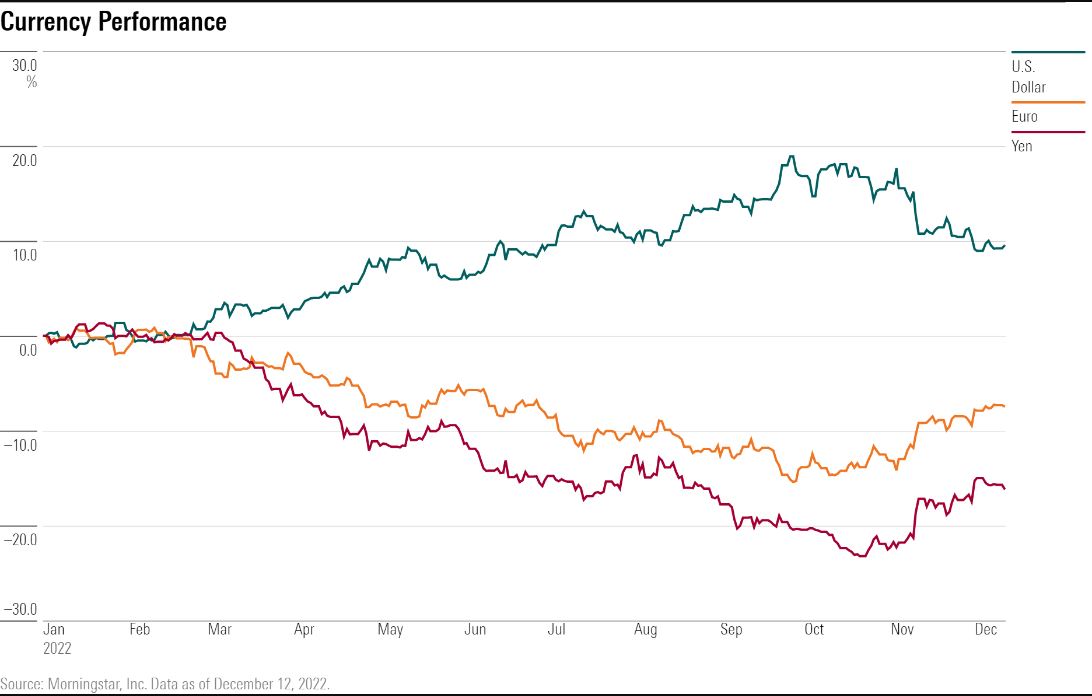This screenshot has height=696, width=1092.
Task: Click the Currency Performance chart title
Action: 113,22
